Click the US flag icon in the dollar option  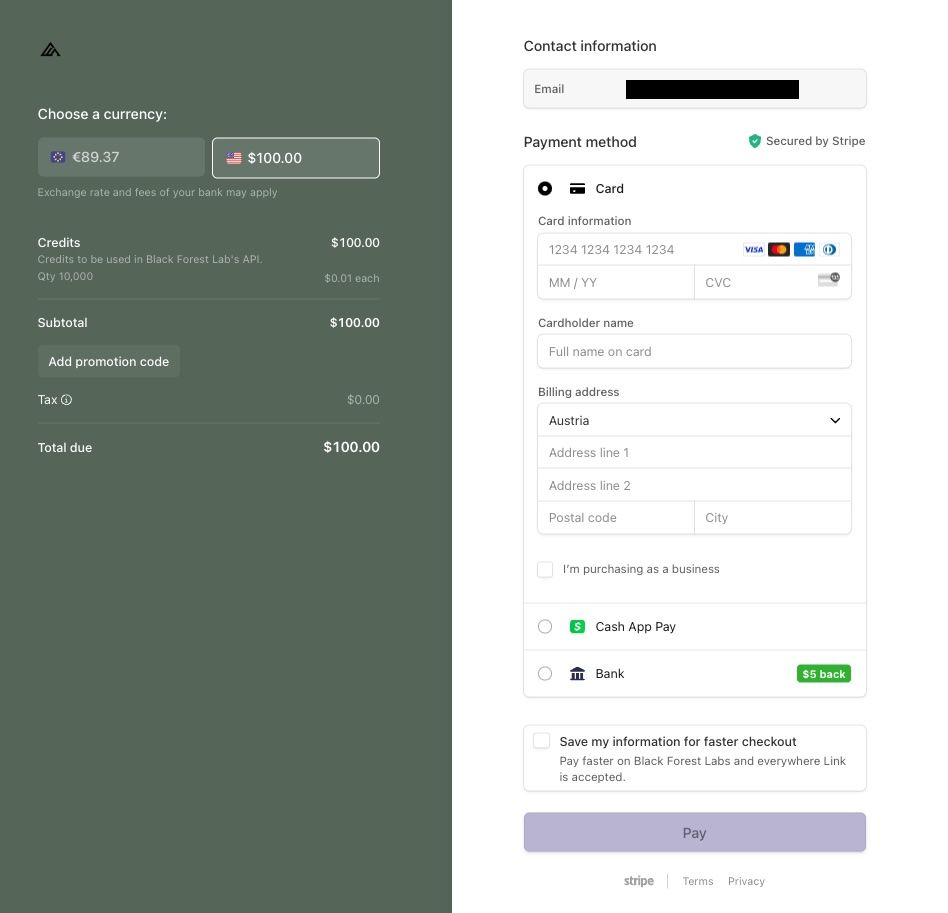(x=234, y=158)
